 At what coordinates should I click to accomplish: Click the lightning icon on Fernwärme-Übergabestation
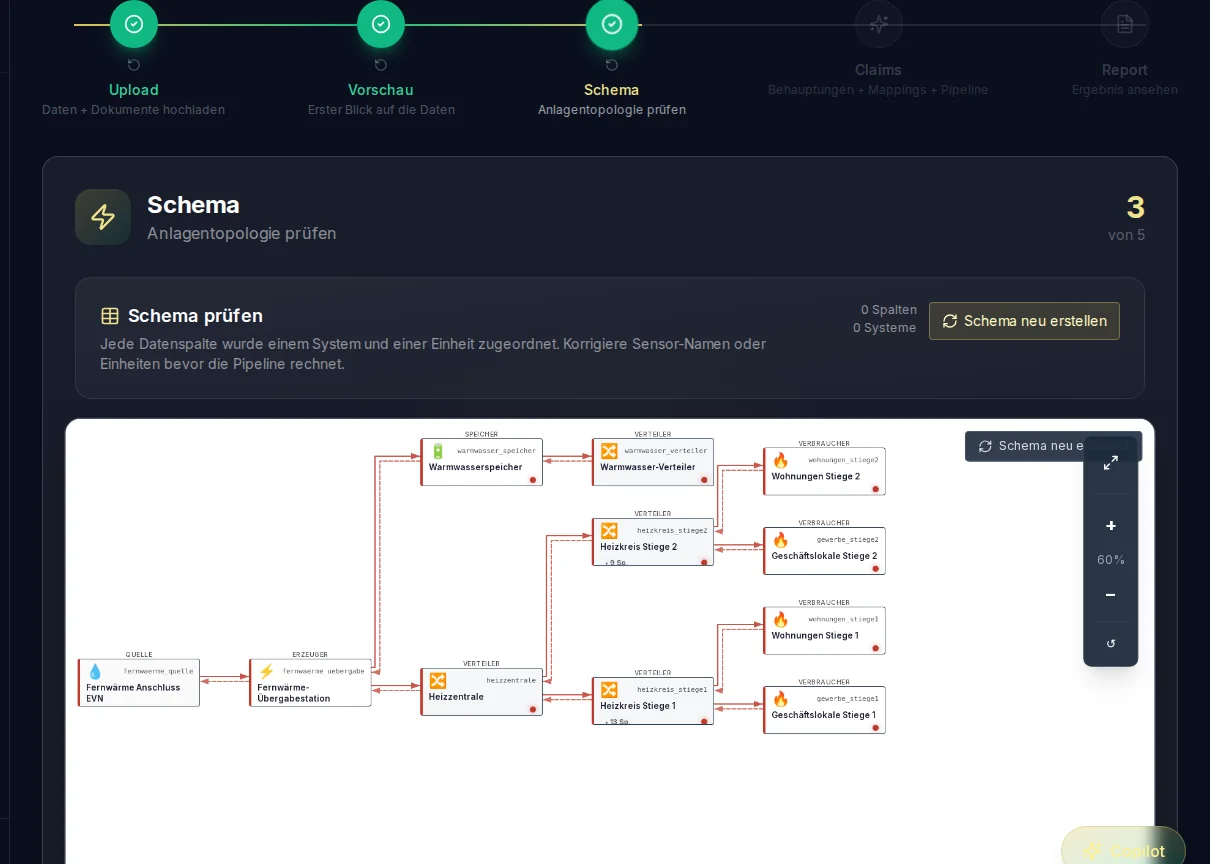[x=266, y=671]
